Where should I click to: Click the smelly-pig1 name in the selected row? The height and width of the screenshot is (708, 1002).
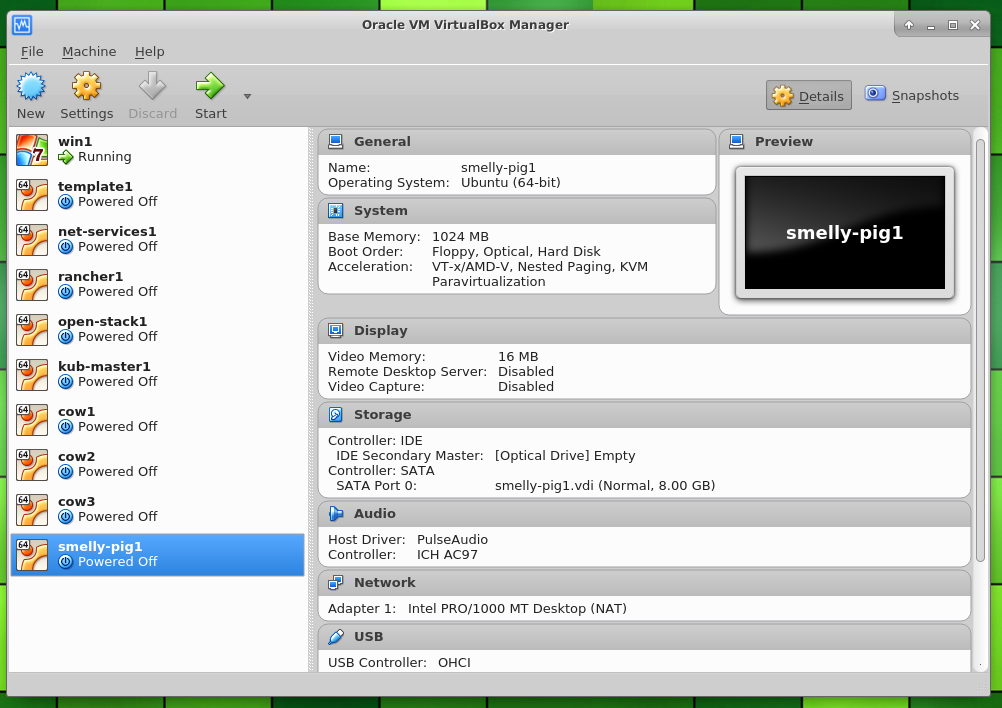[x=100, y=547]
